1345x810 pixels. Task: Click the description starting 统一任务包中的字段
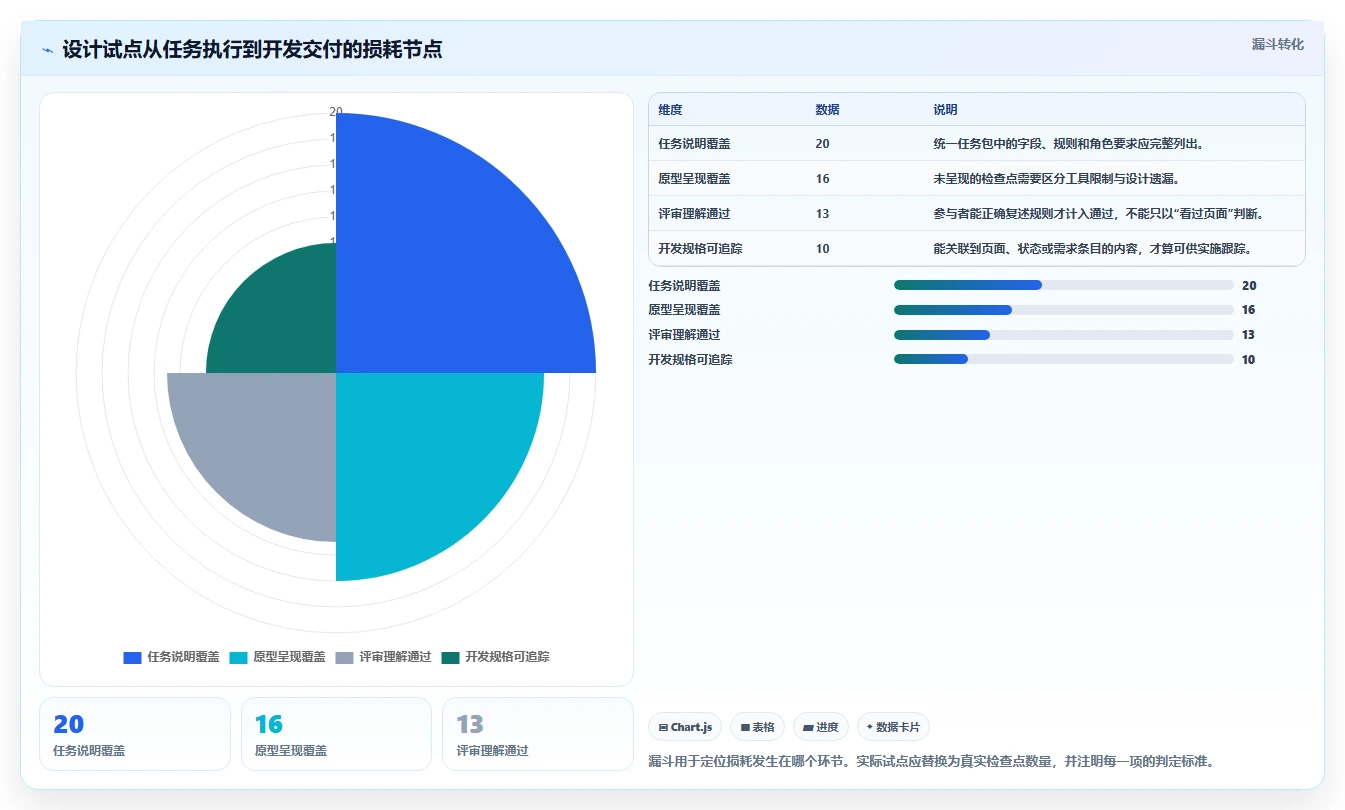tap(1069, 144)
